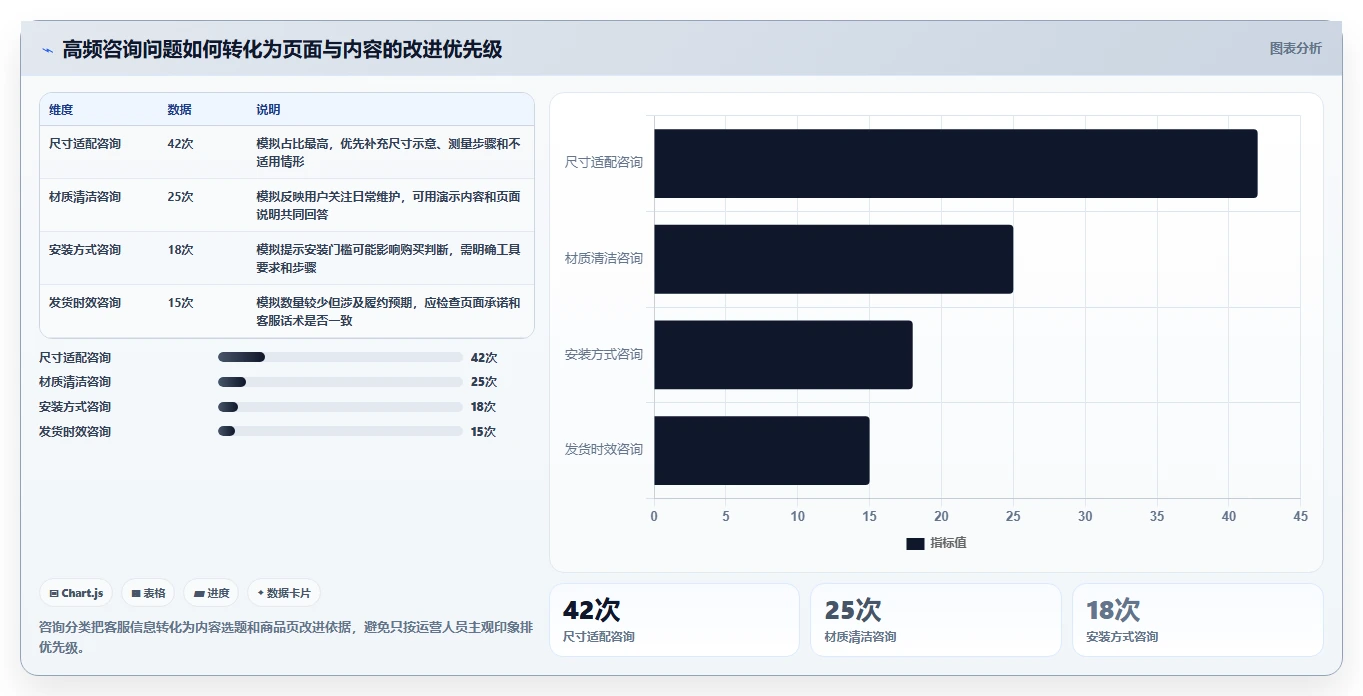Click the page title 高频咨询问题如何转化
1363x696 pixels.
282,49
